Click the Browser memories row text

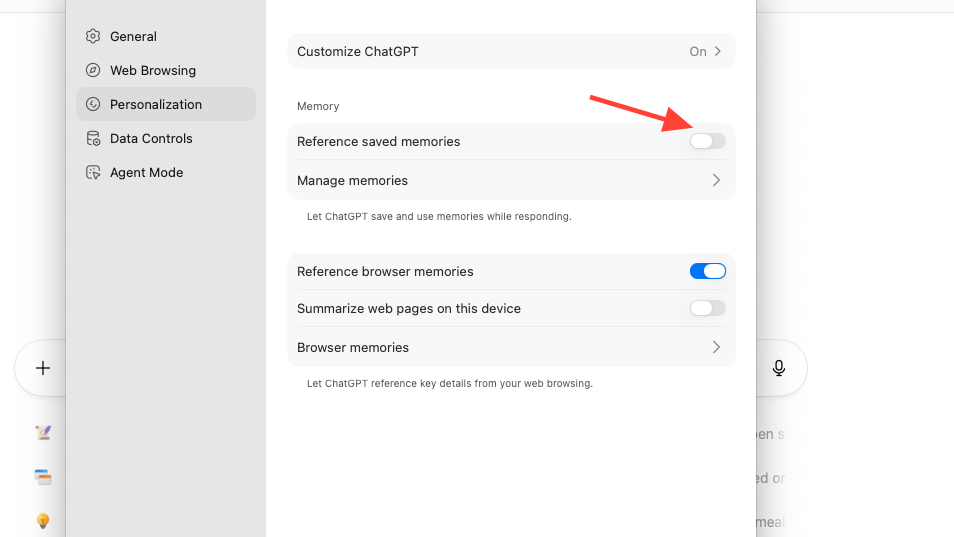(353, 347)
